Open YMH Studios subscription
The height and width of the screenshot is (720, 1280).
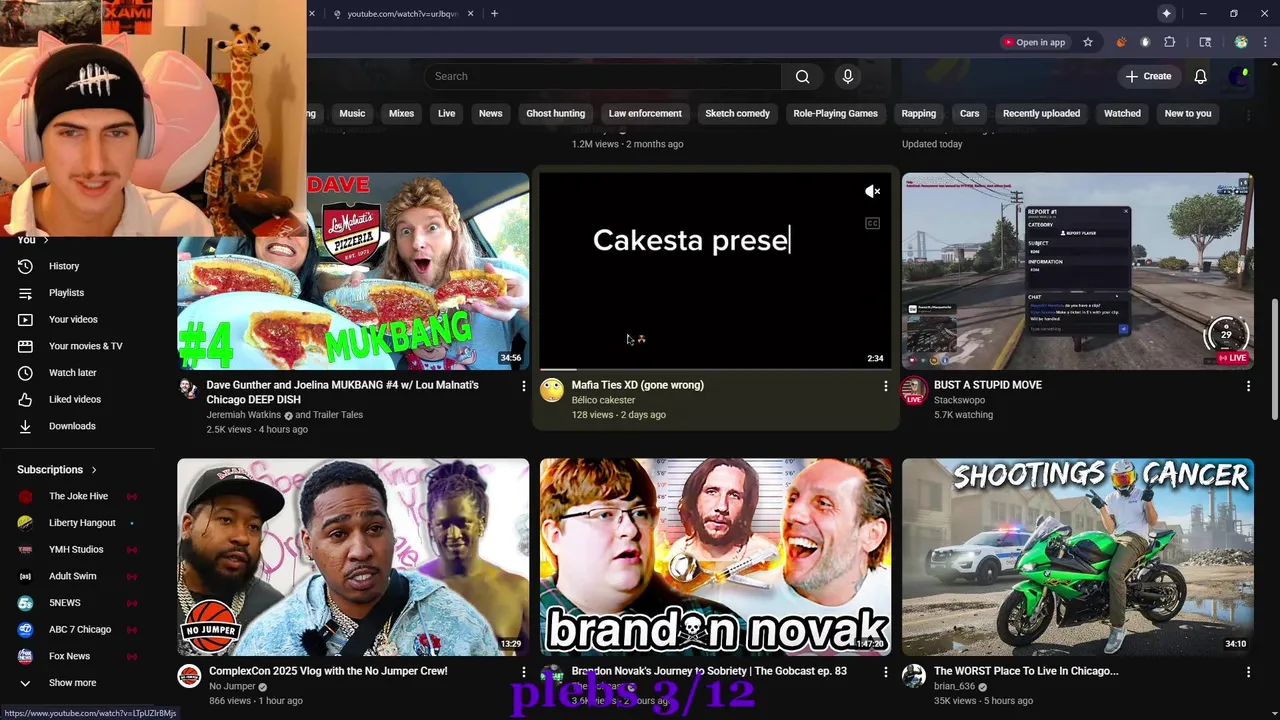[x=78, y=550]
